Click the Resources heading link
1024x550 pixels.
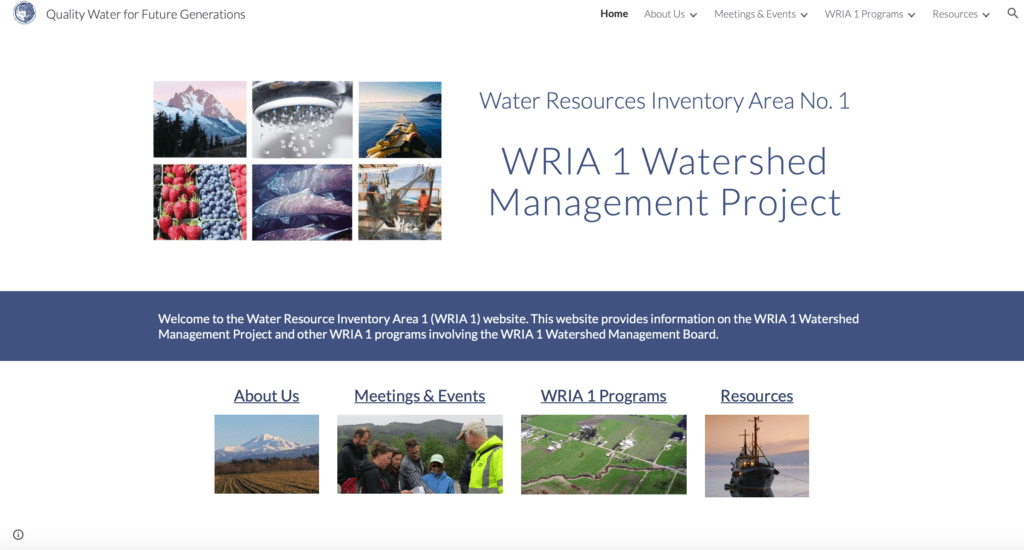click(756, 396)
